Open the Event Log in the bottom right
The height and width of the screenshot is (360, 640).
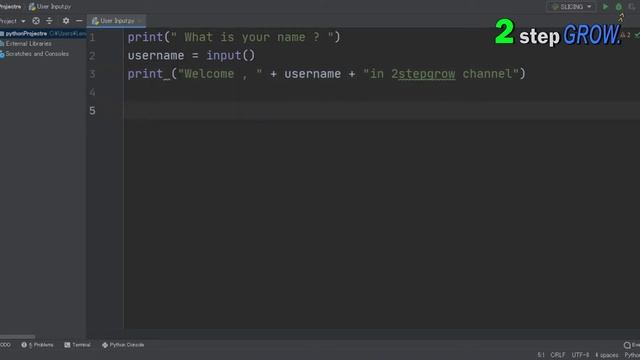click(x=632, y=345)
